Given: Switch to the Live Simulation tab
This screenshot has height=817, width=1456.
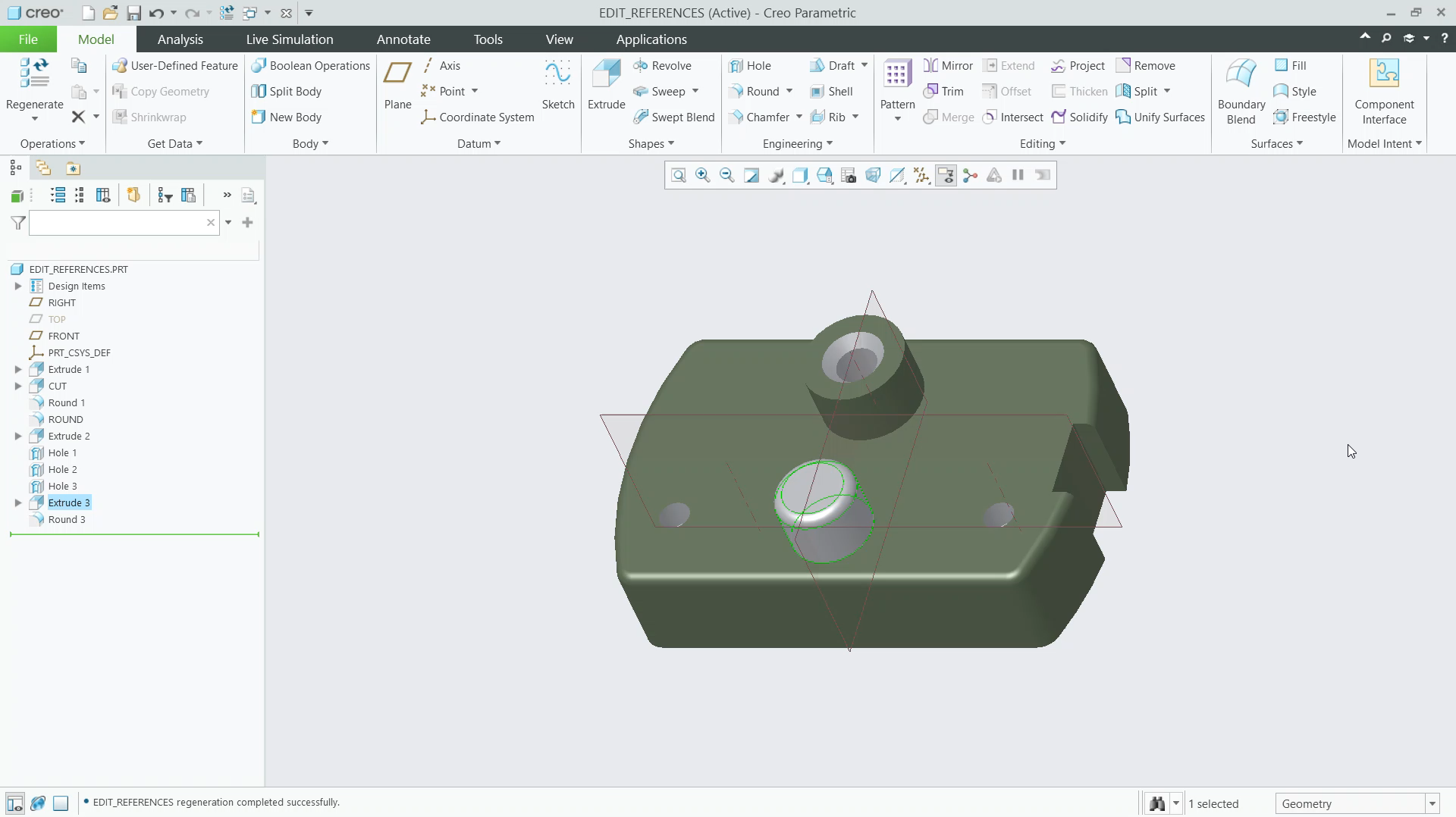Looking at the screenshot, I should (290, 39).
